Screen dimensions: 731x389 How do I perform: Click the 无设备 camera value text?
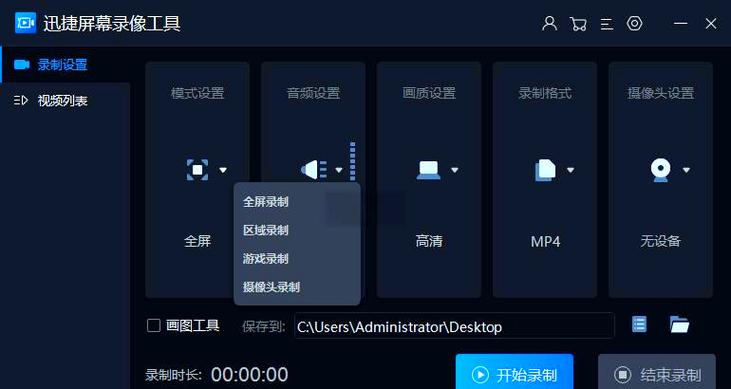[x=661, y=242]
